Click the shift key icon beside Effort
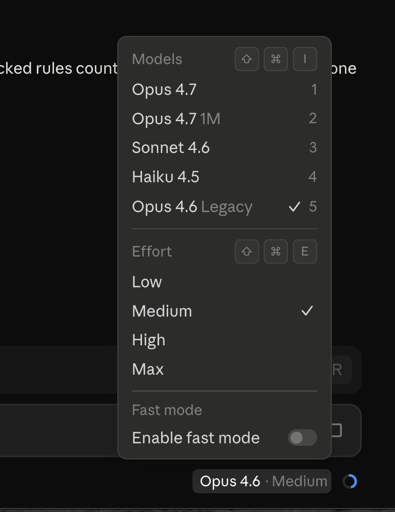The width and height of the screenshot is (395, 512). (x=247, y=251)
